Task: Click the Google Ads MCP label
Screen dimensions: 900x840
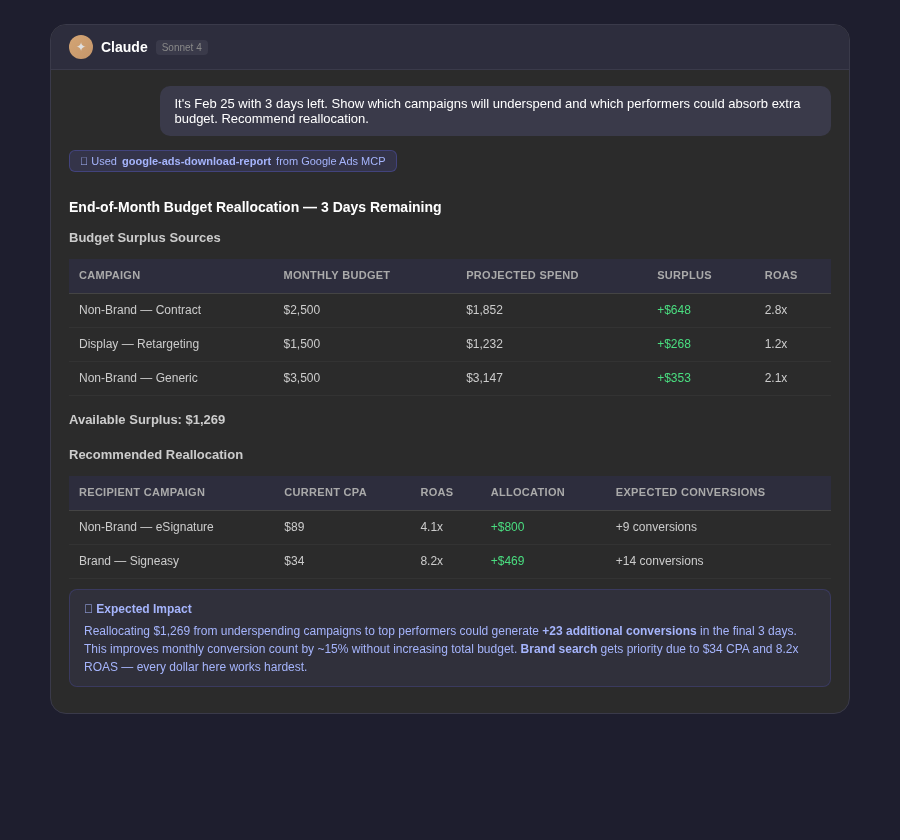Action: (x=331, y=161)
